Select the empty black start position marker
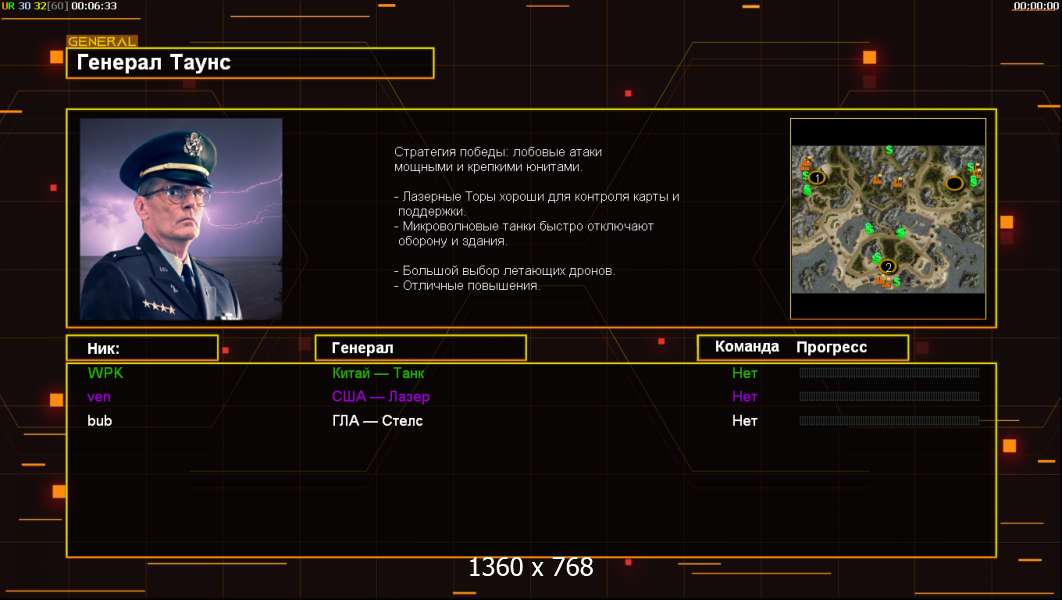The image size is (1062, 600). [x=954, y=184]
